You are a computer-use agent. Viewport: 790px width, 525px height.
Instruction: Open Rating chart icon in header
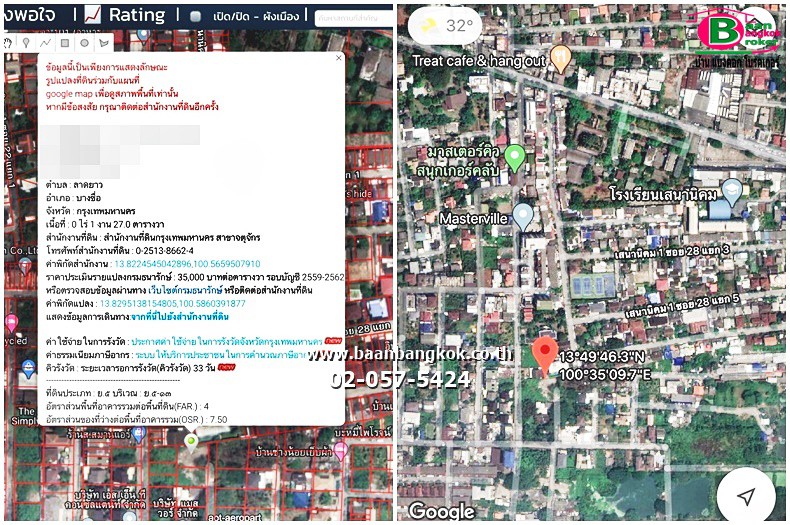click(x=92, y=15)
